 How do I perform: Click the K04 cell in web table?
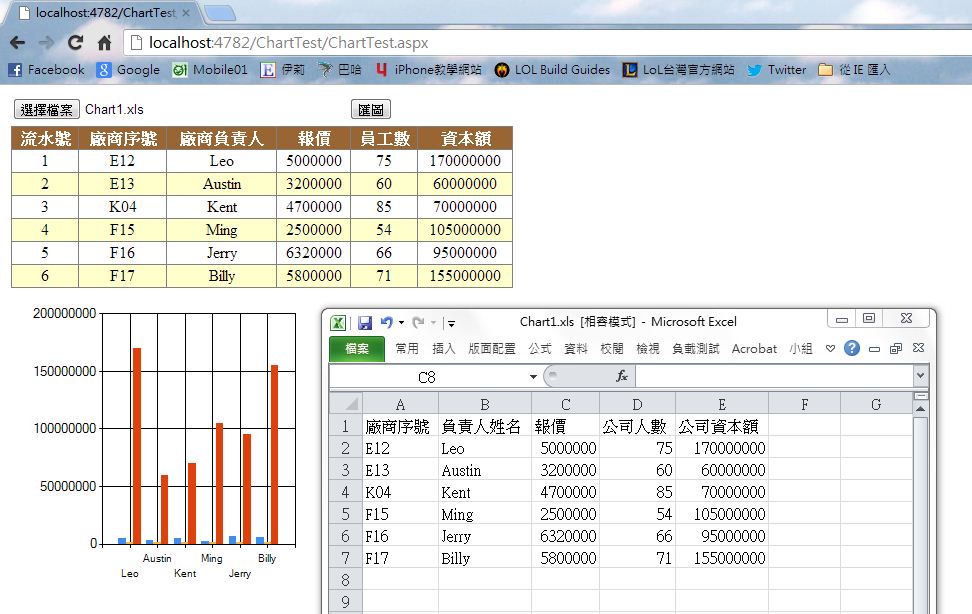click(x=122, y=207)
